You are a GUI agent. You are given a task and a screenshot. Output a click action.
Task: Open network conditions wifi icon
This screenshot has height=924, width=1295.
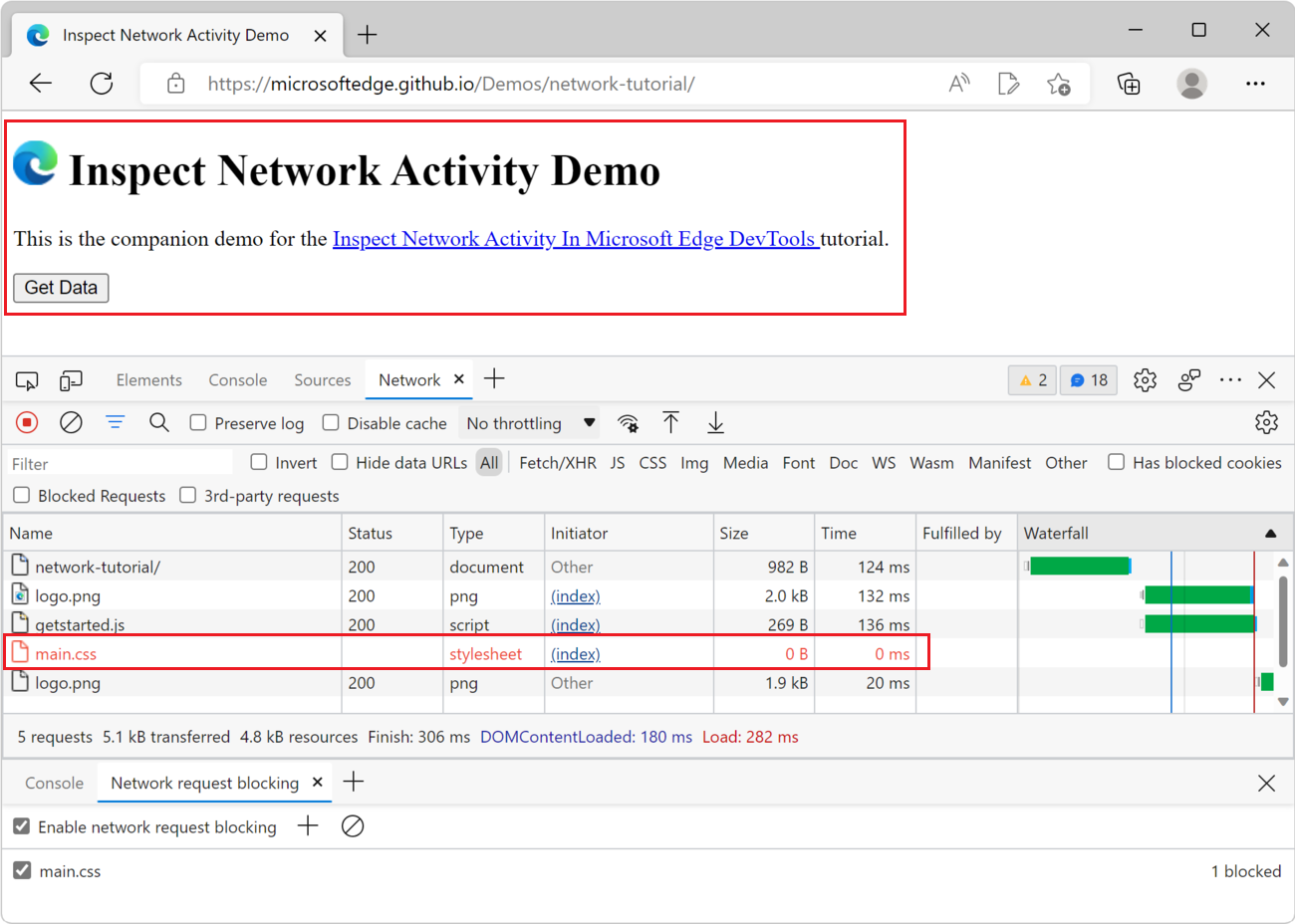click(628, 423)
